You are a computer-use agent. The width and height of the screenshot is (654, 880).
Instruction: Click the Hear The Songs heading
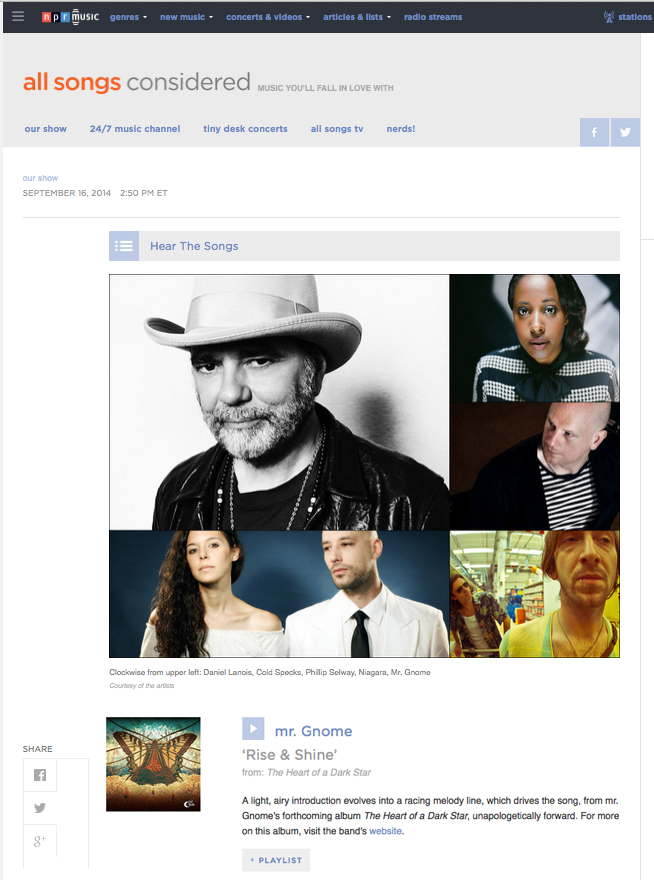pos(194,246)
